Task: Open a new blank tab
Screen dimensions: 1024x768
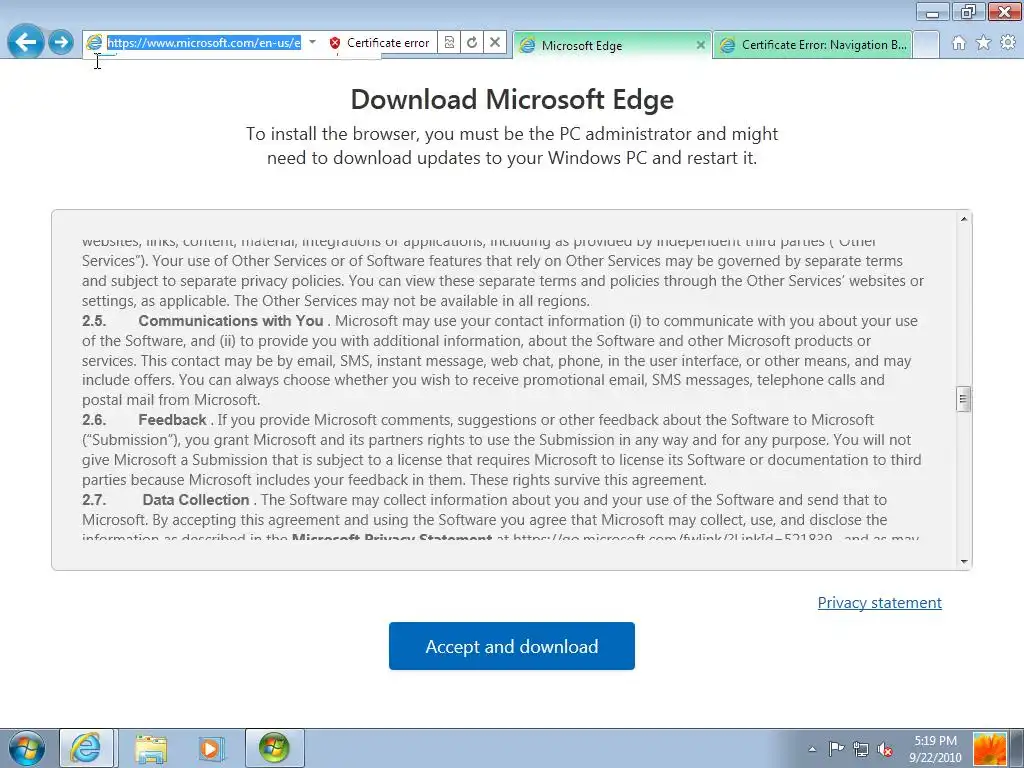Action: pyautogui.click(x=926, y=45)
